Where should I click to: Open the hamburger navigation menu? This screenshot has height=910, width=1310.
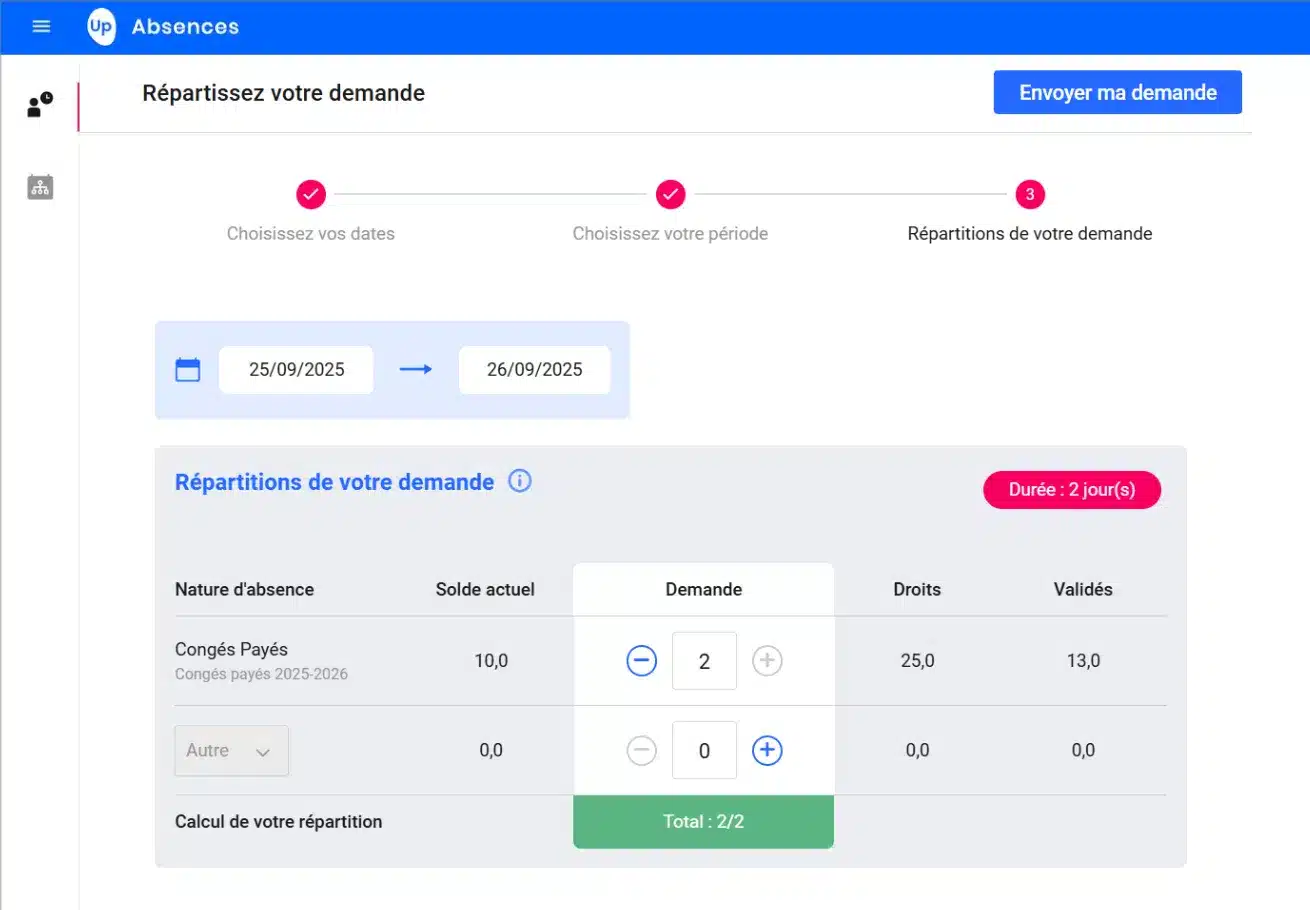(x=41, y=27)
